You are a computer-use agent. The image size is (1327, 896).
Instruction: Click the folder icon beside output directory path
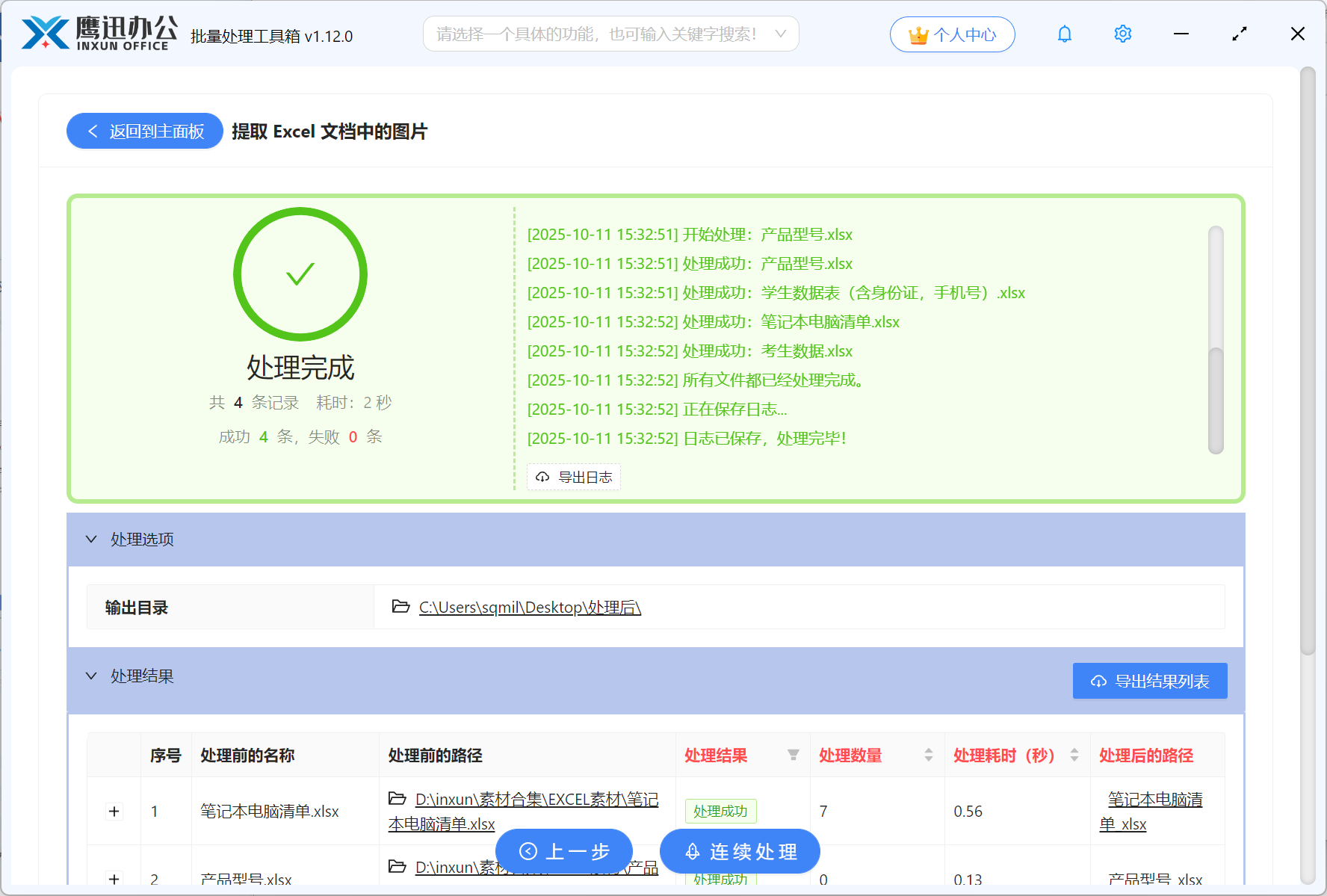[400, 607]
